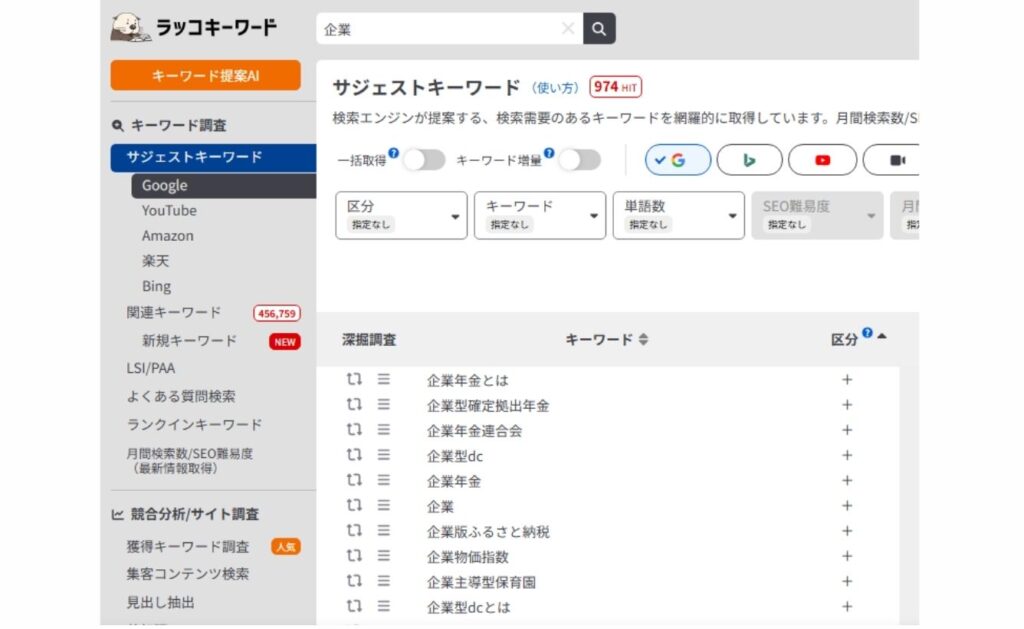Sort by the キーワード column arrows
The height and width of the screenshot is (629, 1024).
point(643,340)
